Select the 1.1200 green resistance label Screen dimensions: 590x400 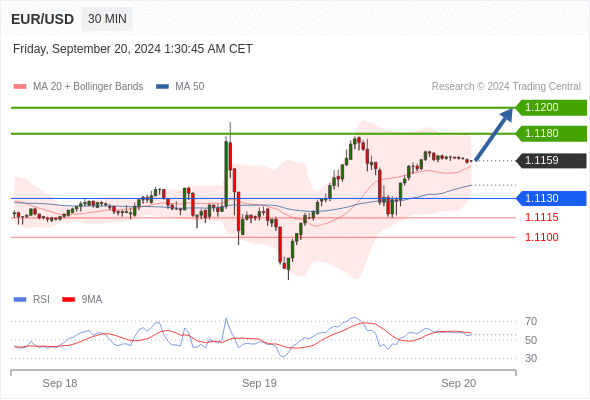551,108
